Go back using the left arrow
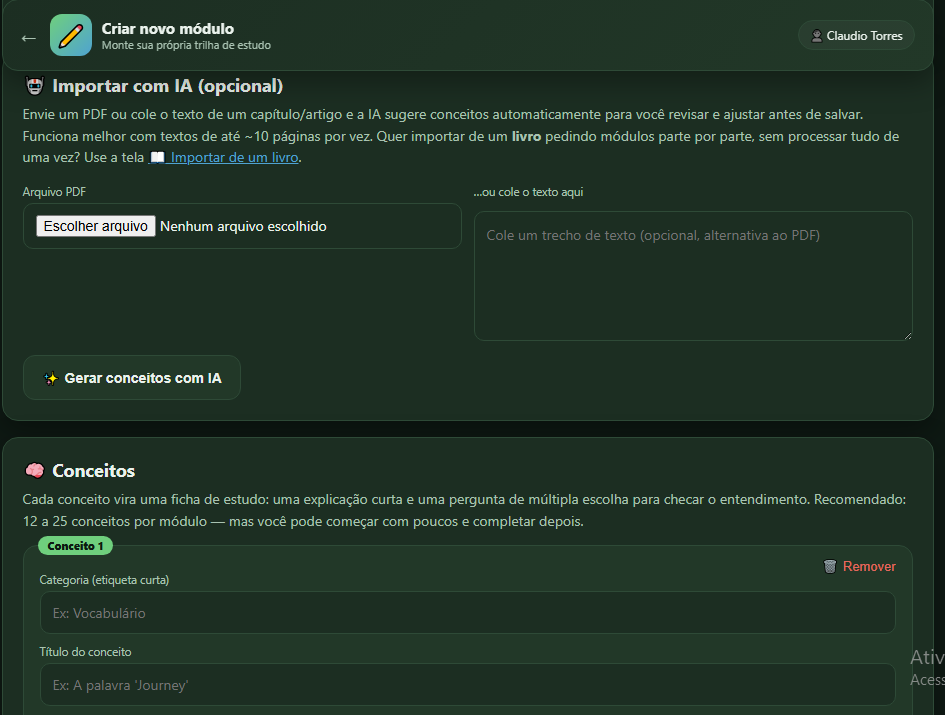The image size is (945, 715). tap(28, 38)
